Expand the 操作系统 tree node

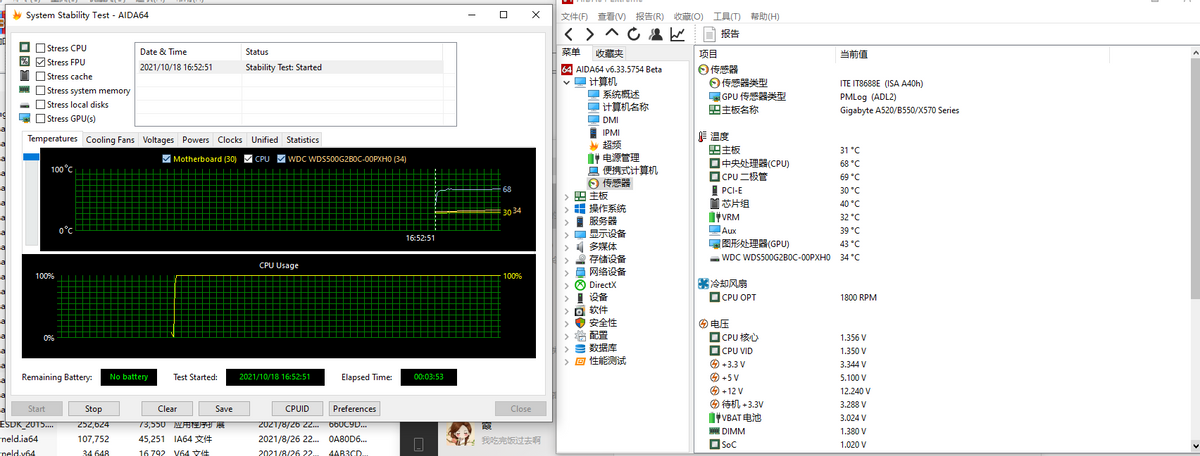click(x=567, y=209)
